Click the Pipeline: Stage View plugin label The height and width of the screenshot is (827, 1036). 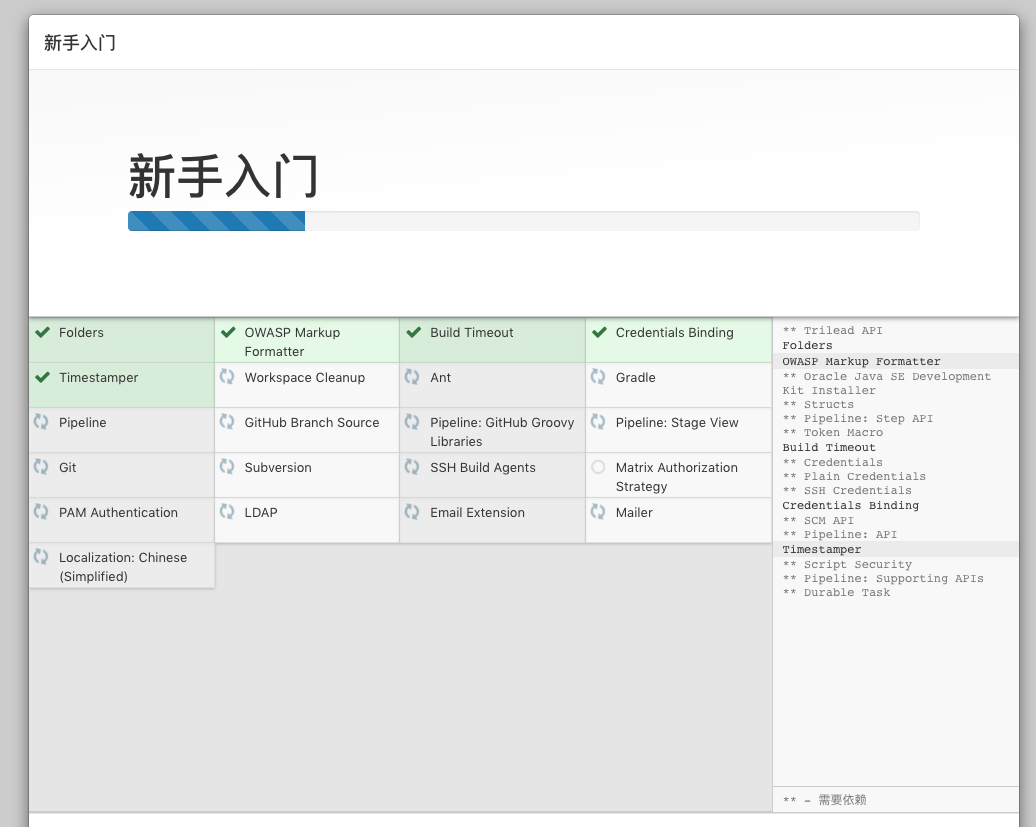(676, 423)
